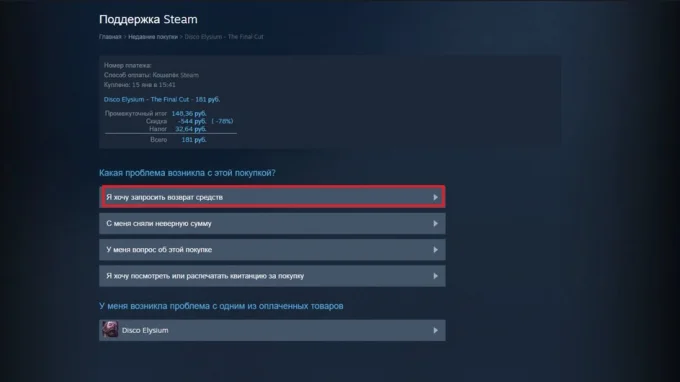680x382 pixels.
Task: Click the 'Поддержка Steam' page title
Action: click(x=148, y=20)
